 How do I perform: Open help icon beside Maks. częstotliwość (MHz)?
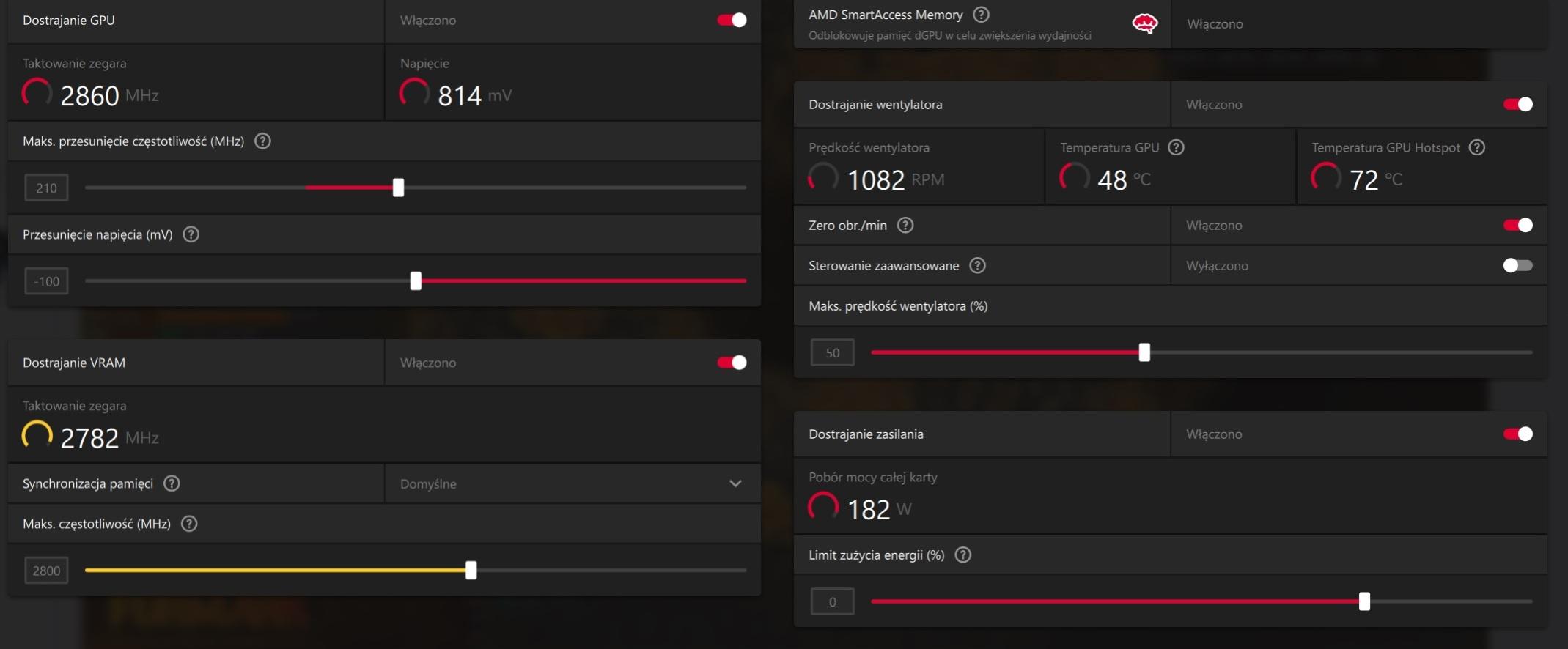tap(189, 524)
